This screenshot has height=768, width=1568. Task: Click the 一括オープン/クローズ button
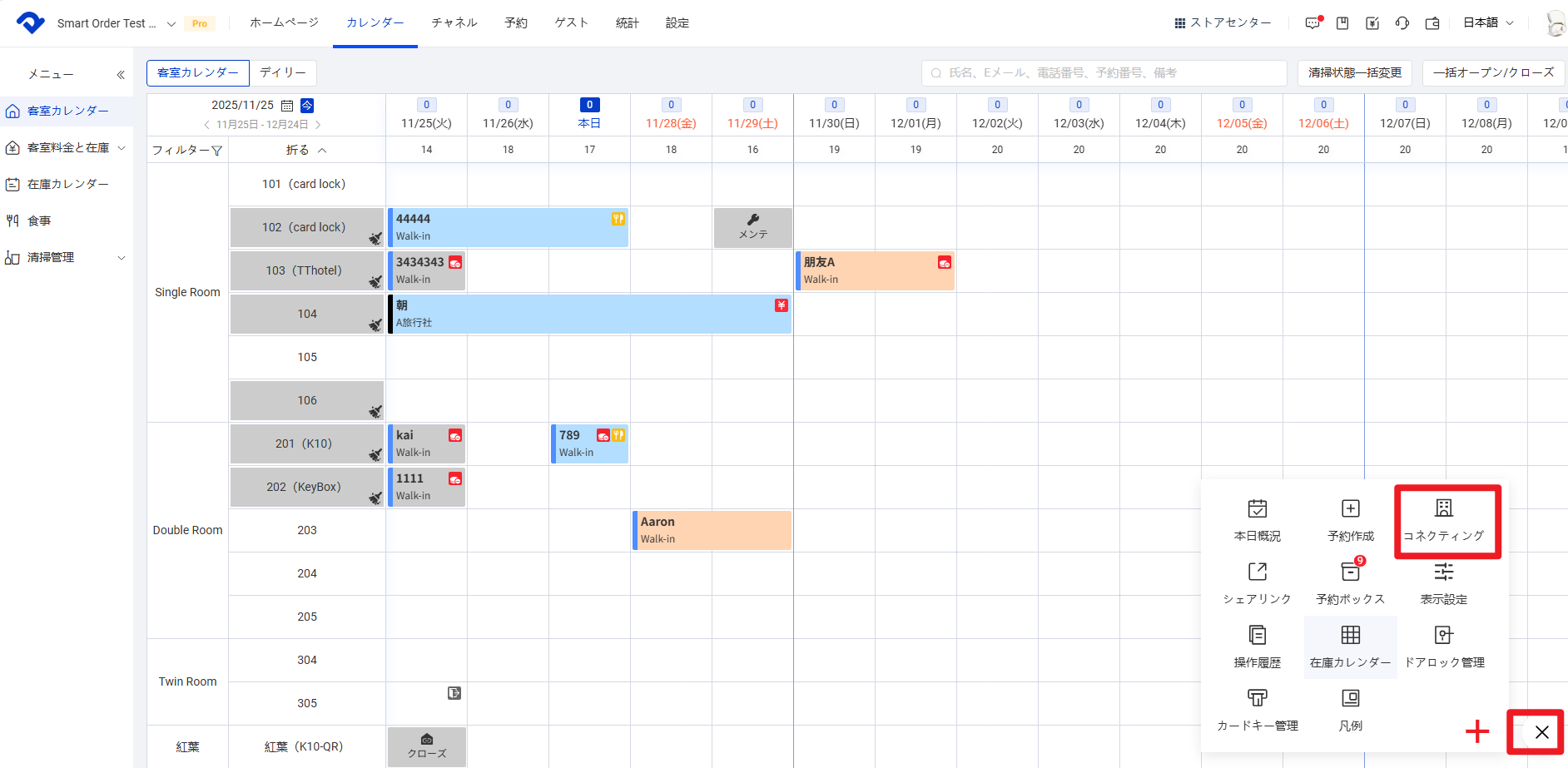(x=1493, y=73)
